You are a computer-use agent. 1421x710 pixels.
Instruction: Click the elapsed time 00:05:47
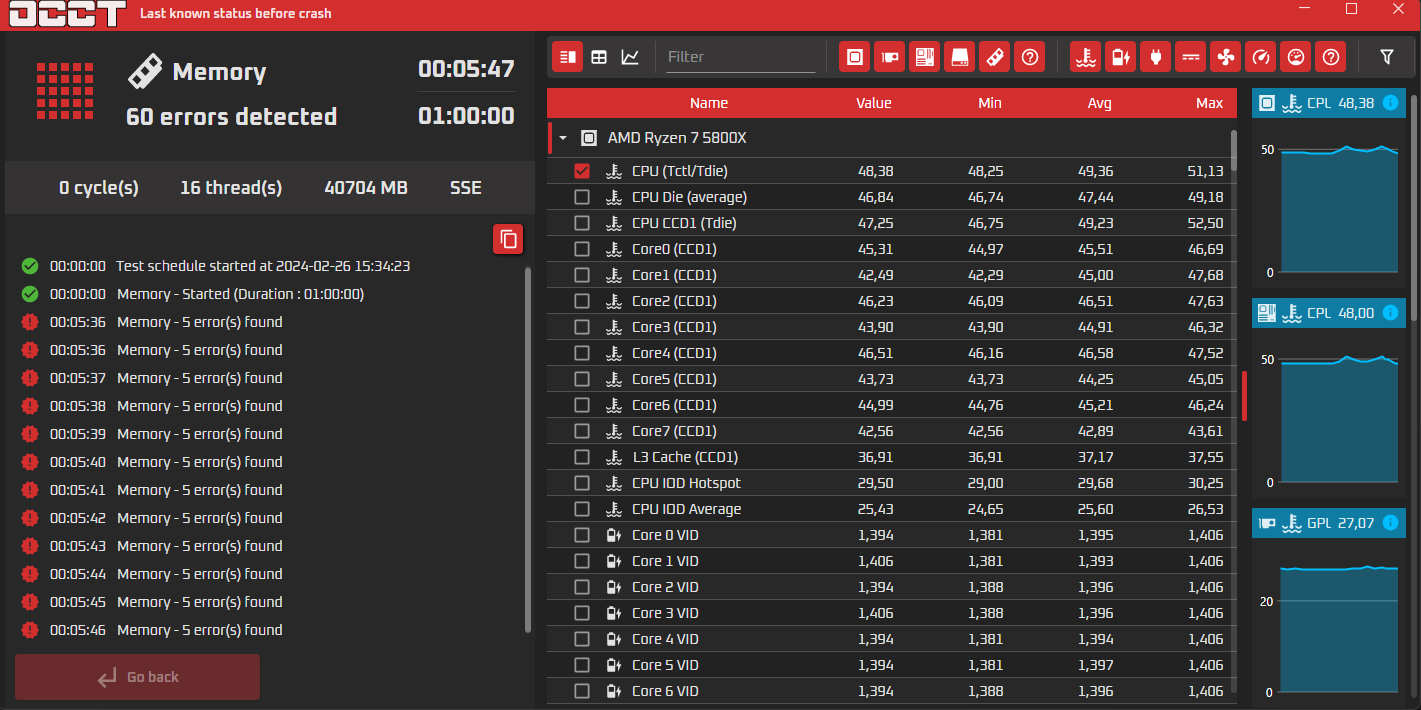[466, 69]
